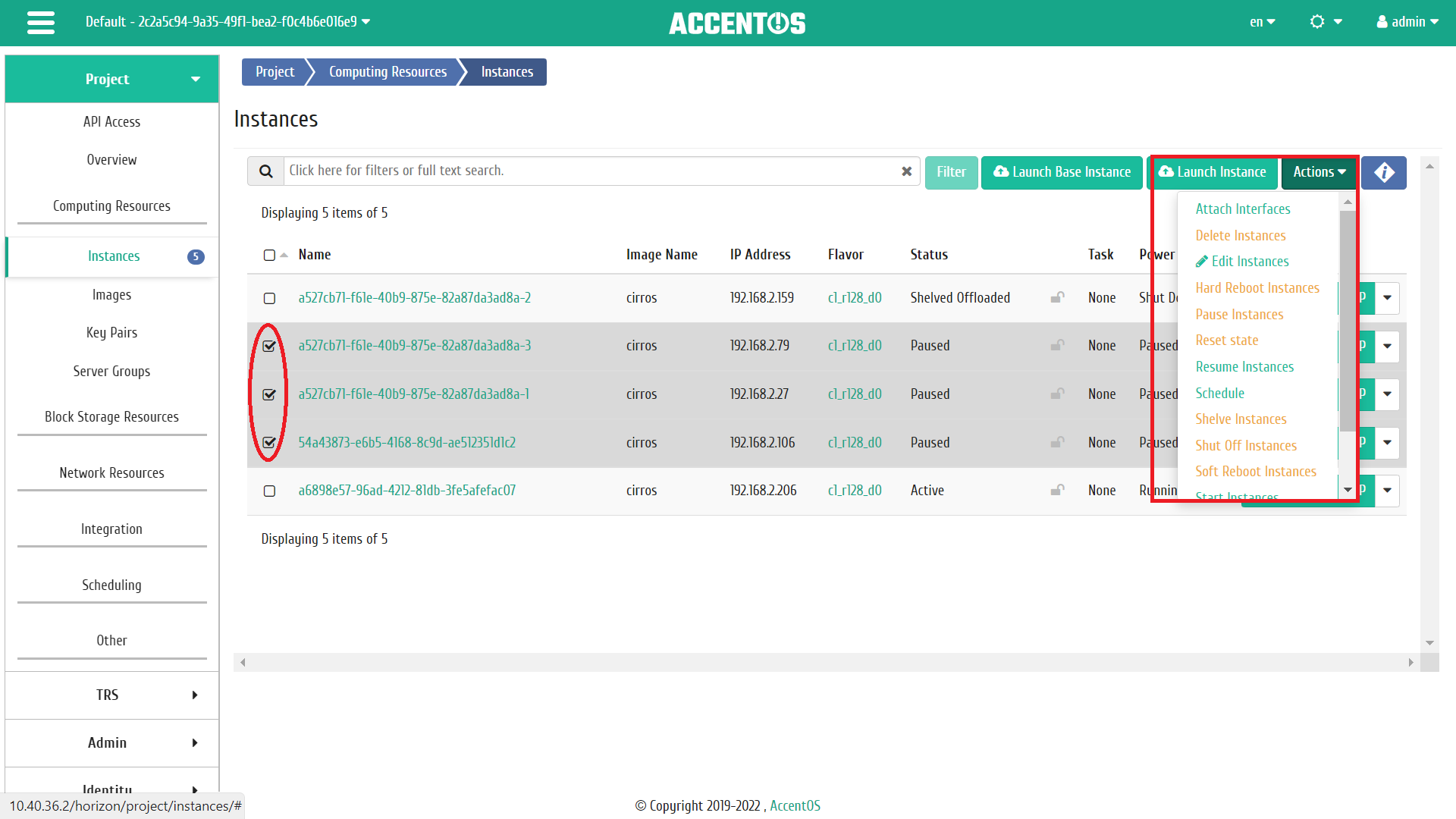Uncheck instance 54a43873 checkbox

pyautogui.click(x=269, y=442)
